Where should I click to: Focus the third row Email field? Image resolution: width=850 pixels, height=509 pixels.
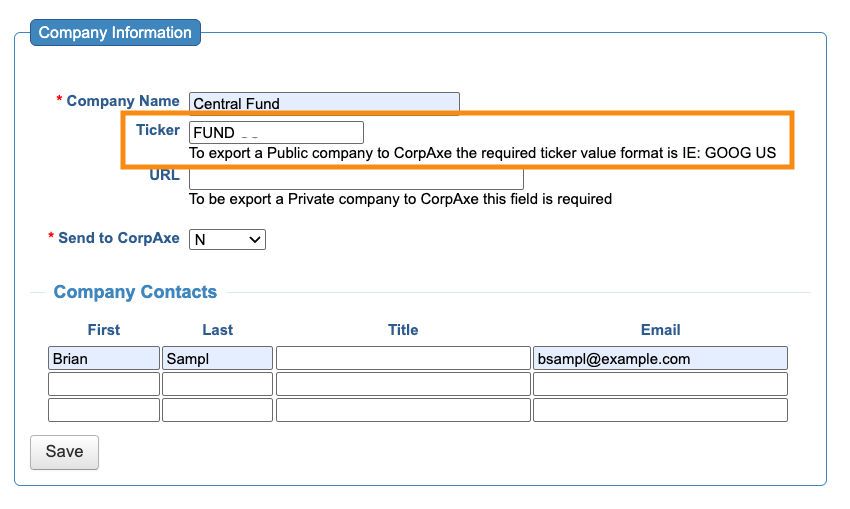660,410
